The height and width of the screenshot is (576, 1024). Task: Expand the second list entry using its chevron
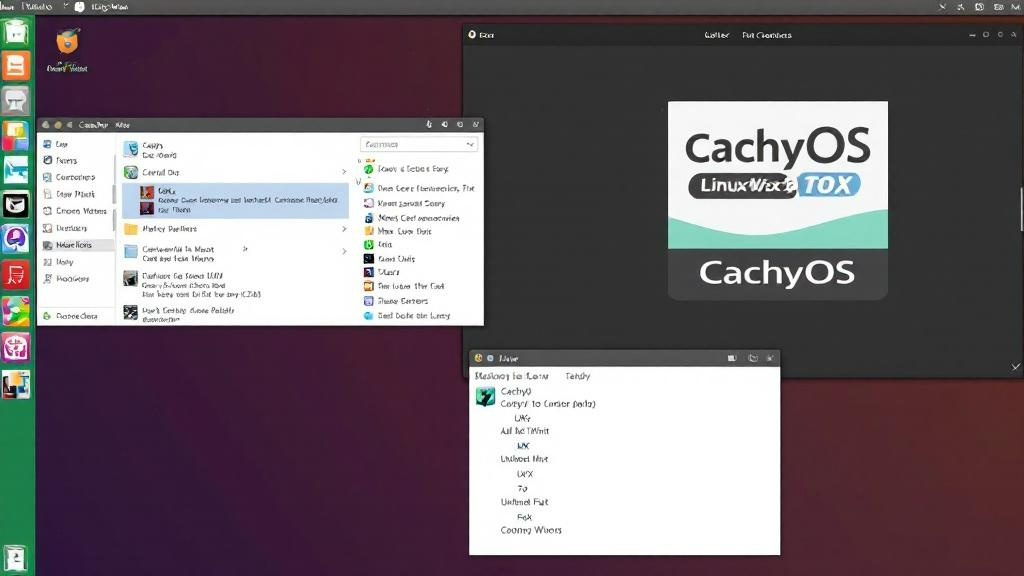(345, 171)
